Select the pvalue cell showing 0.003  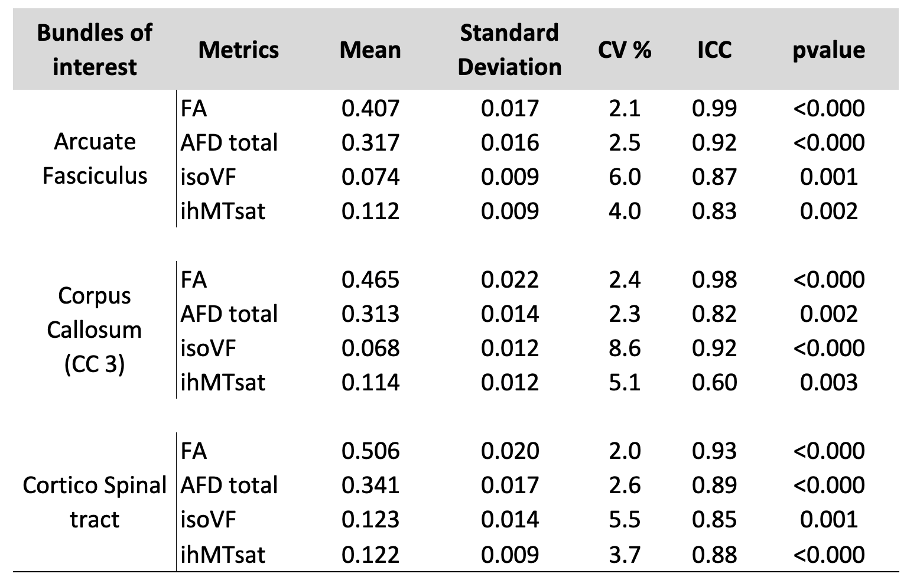click(x=829, y=382)
